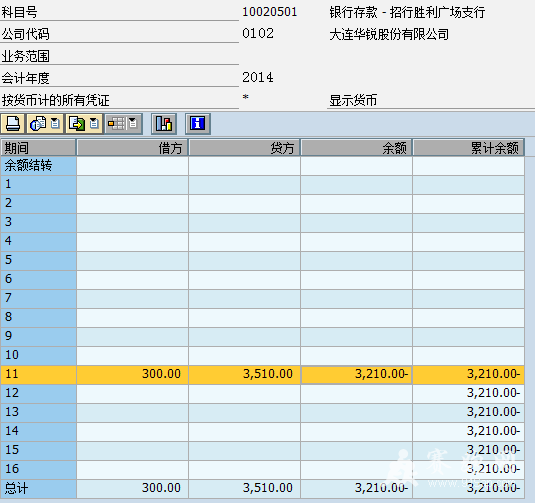Click the layout grid icon

click(116, 124)
